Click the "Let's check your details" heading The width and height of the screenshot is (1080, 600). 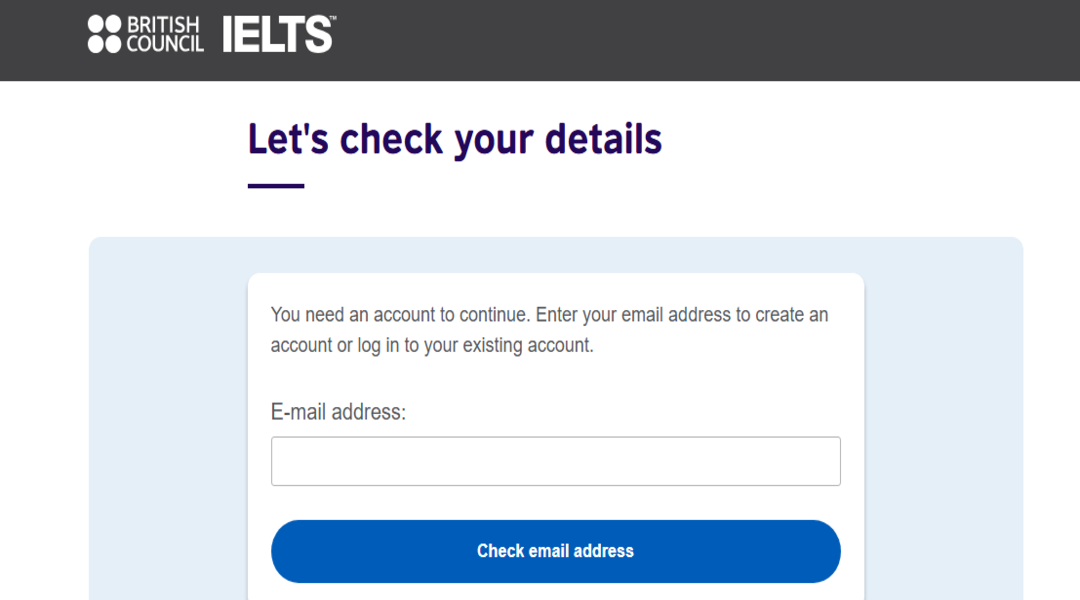pyautogui.click(x=455, y=139)
